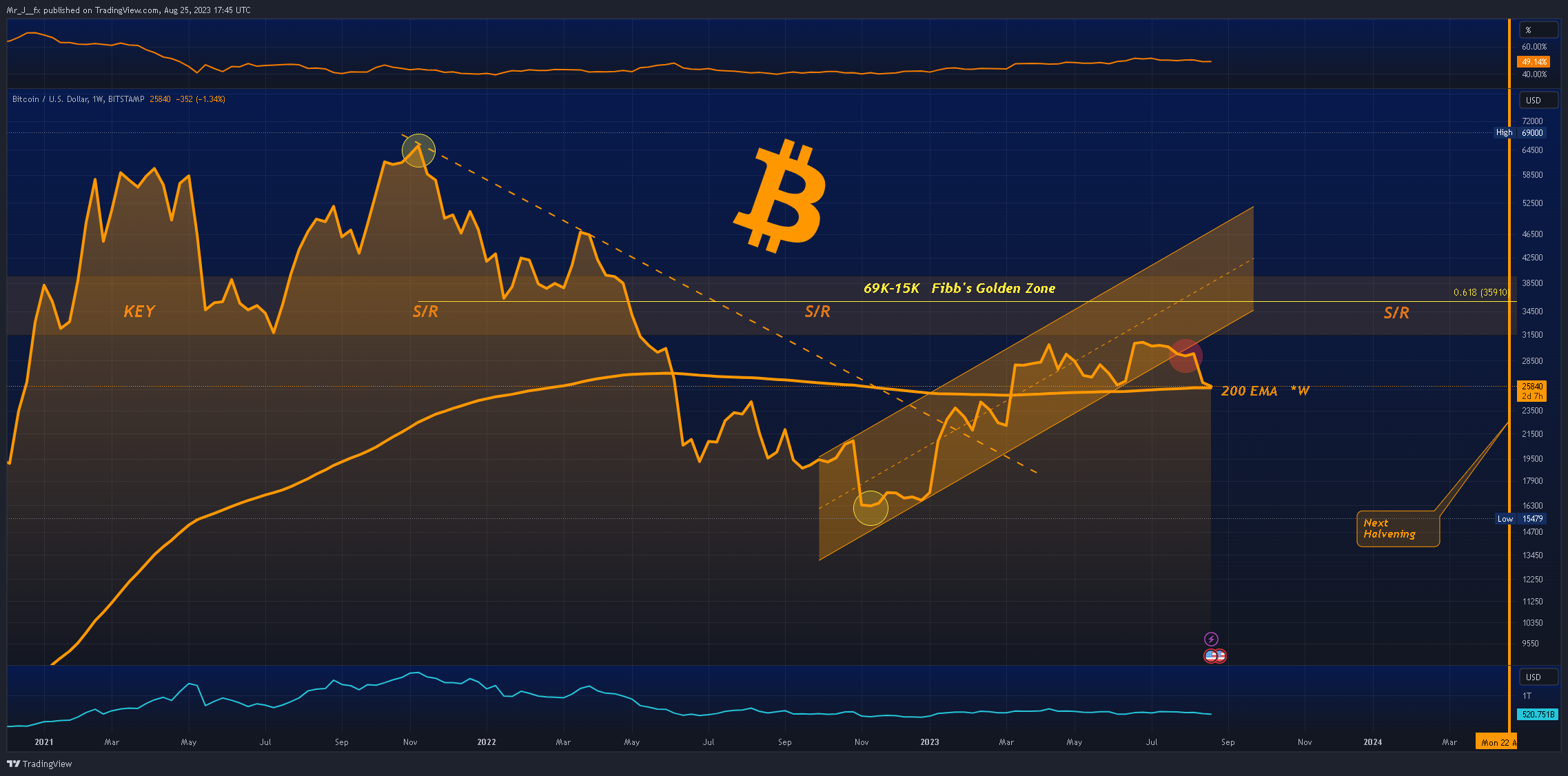The image size is (1568, 776).
Task: Select the yellow circle at the November low
Action: [x=870, y=508]
